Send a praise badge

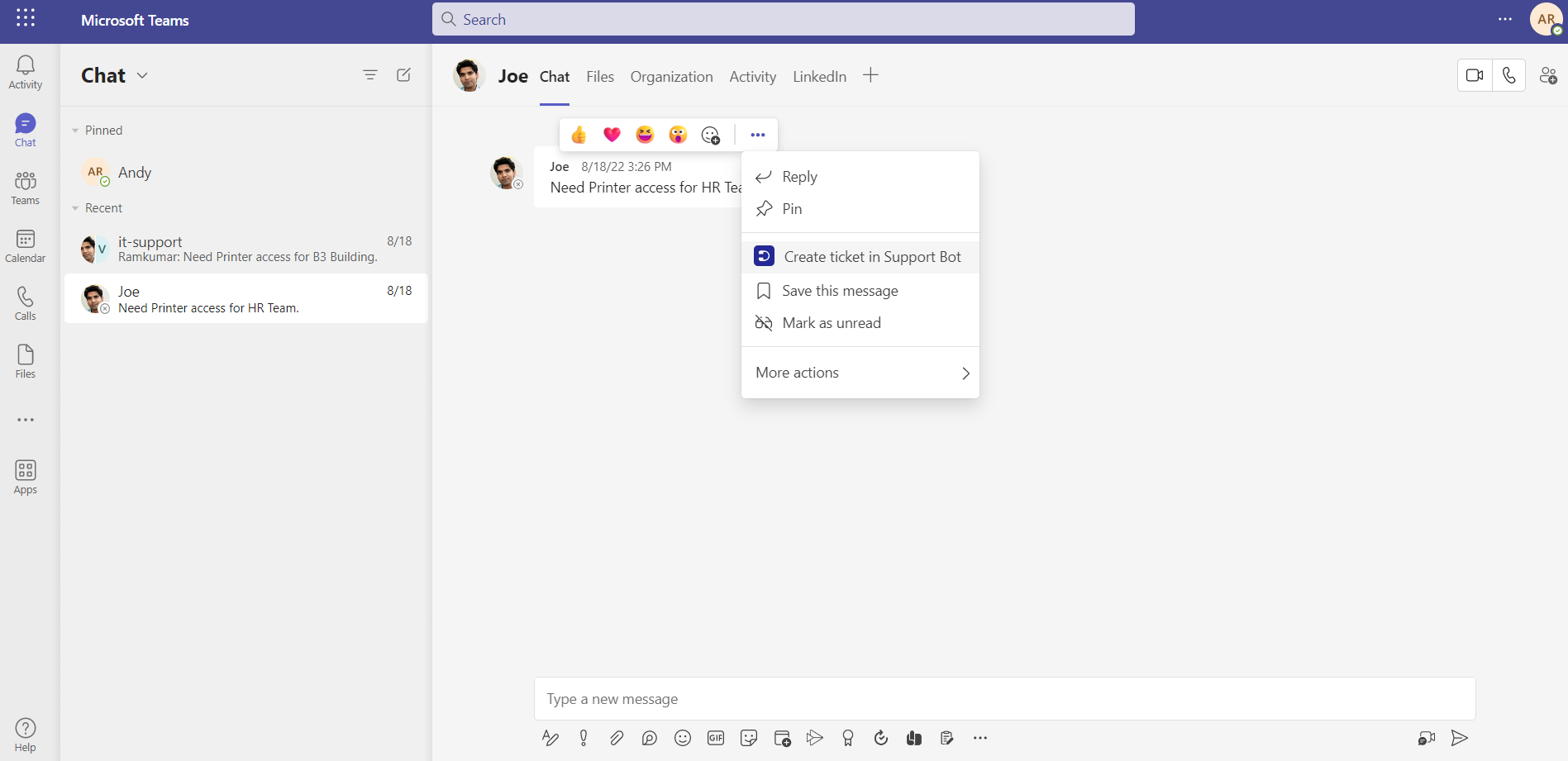848,738
